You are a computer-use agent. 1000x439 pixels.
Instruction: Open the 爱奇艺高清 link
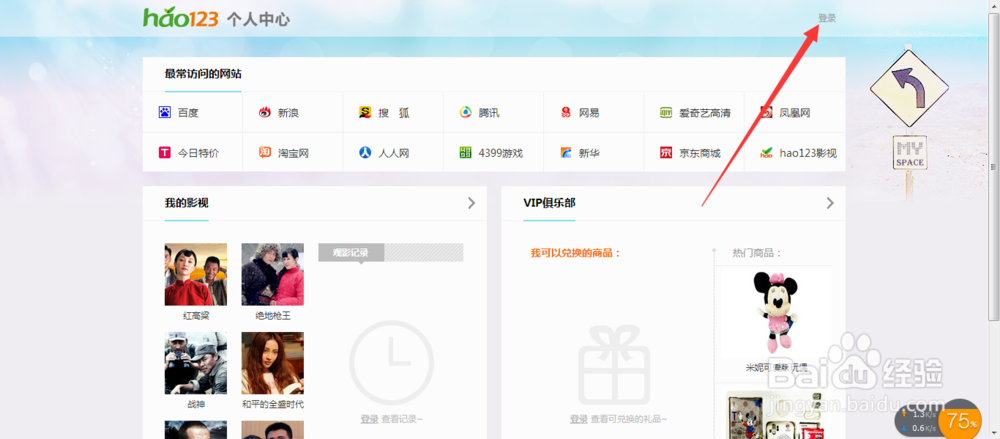pos(705,113)
